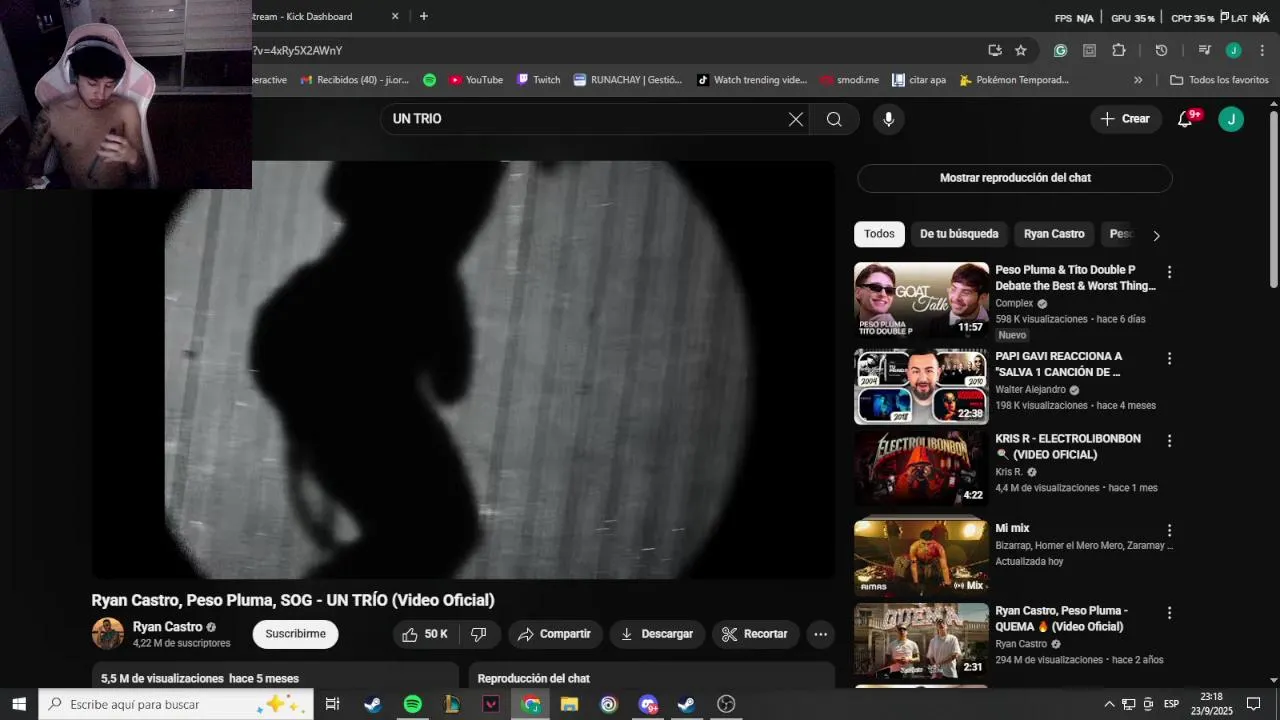The height and width of the screenshot is (720, 1280).
Task: Click Mostrar reproducción del chat
Action: click(x=1015, y=178)
